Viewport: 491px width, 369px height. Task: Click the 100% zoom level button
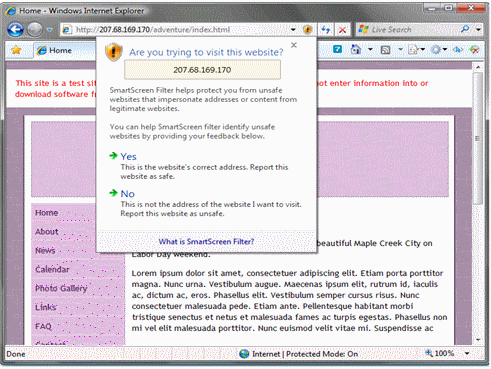pyautogui.click(x=444, y=353)
